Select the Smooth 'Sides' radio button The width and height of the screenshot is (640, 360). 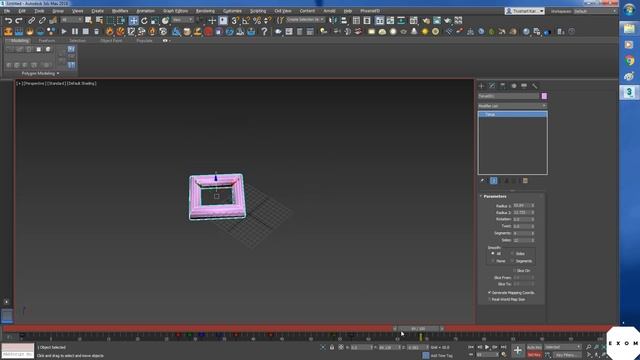tap(512, 253)
